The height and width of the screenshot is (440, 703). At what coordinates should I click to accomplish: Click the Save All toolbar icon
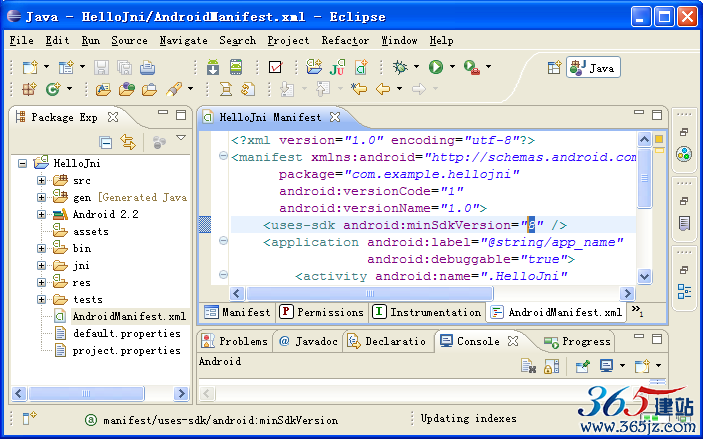124,67
